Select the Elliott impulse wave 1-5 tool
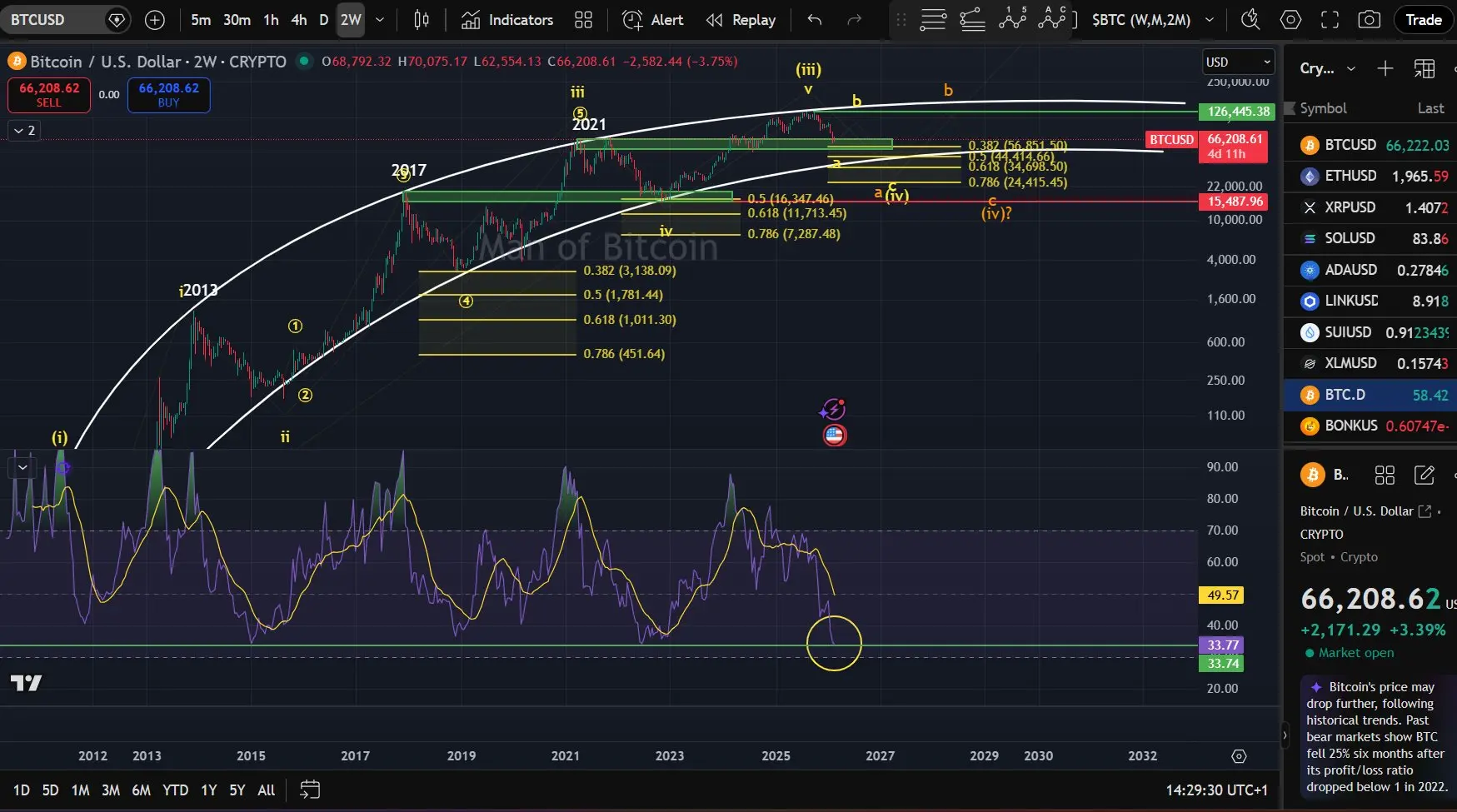Viewport: 1457px width, 812px height. coord(1012,20)
